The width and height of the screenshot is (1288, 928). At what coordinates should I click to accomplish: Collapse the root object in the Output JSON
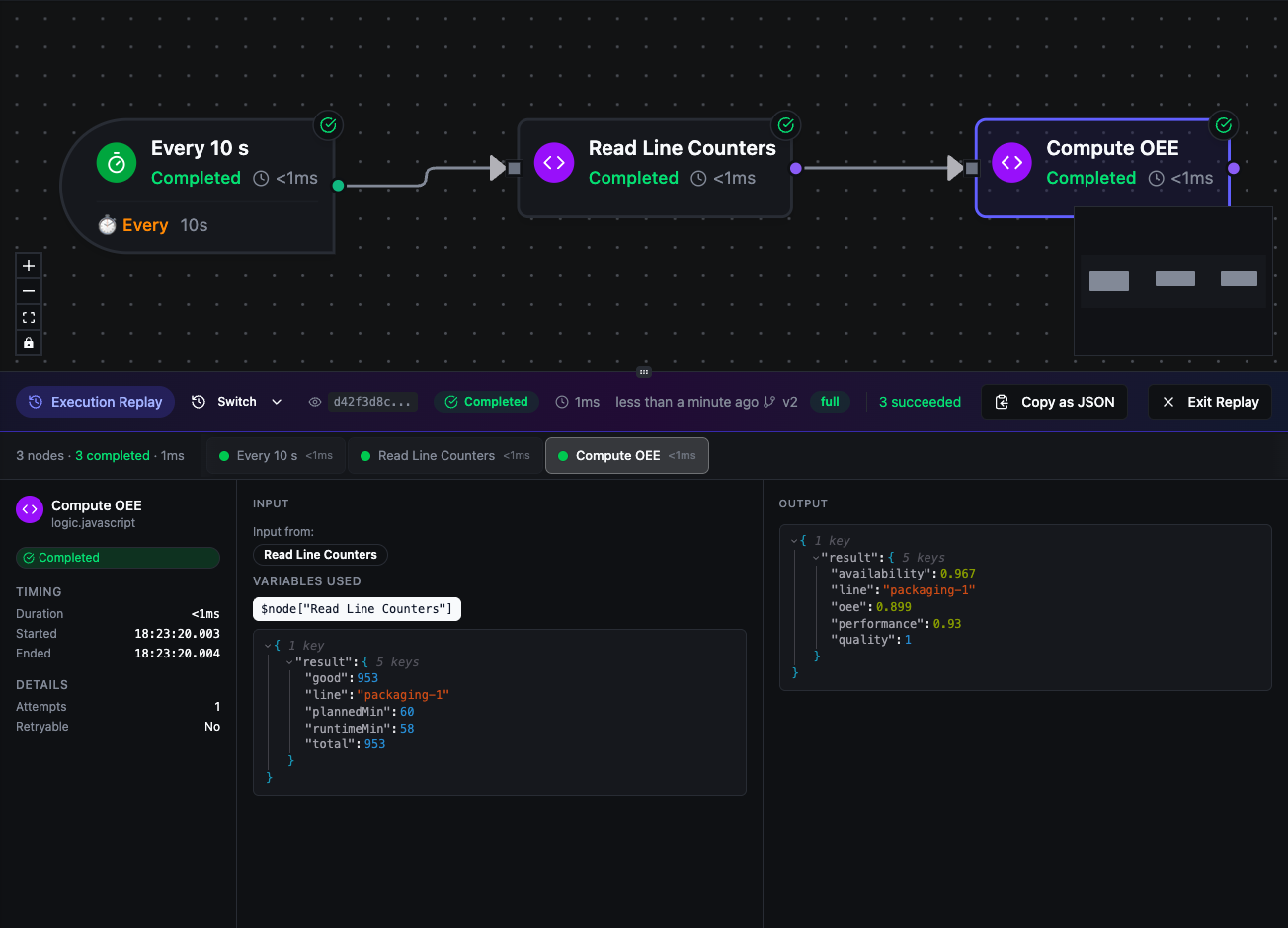point(793,541)
